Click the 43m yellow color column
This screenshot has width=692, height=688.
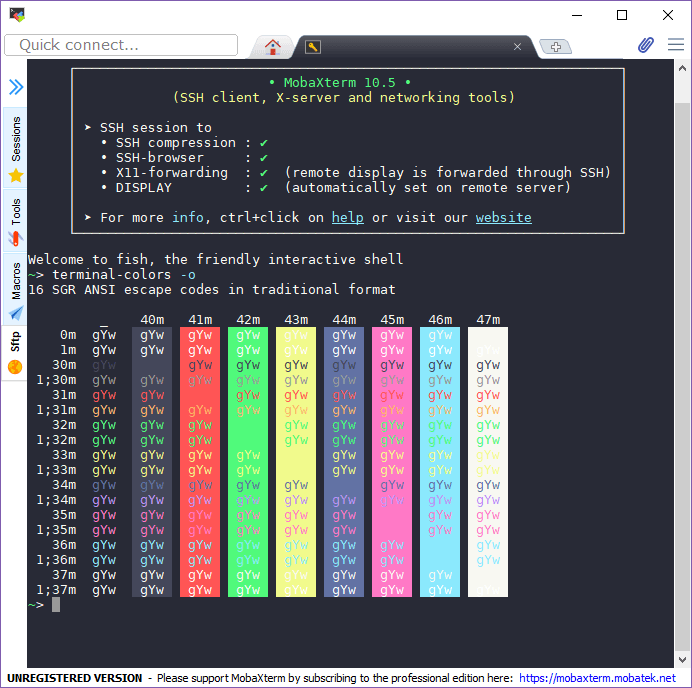(296, 462)
